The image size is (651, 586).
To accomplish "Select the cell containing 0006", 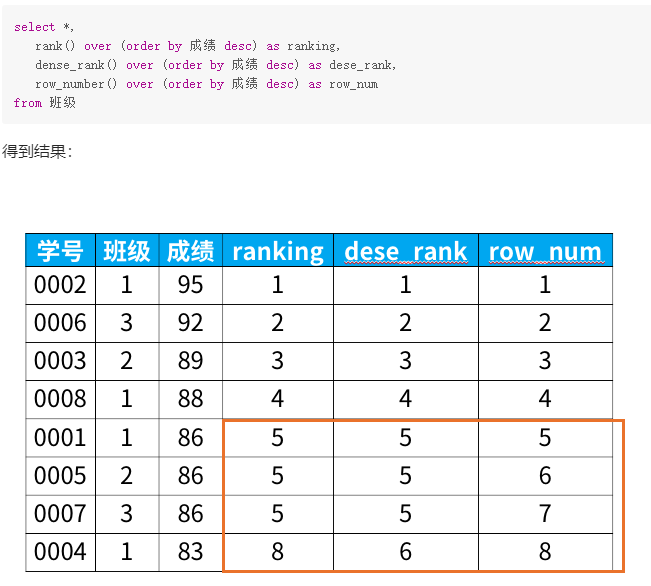I will (x=61, y=323).
